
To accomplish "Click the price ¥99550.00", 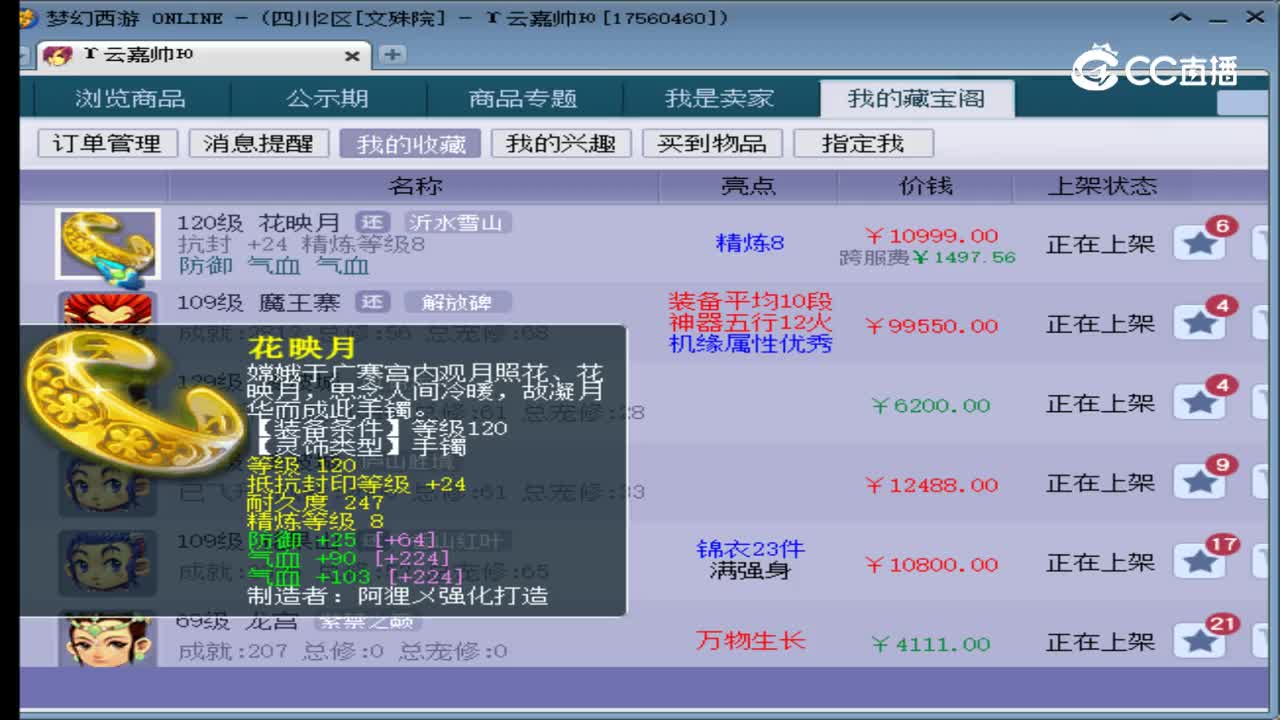I will (932, 326).
